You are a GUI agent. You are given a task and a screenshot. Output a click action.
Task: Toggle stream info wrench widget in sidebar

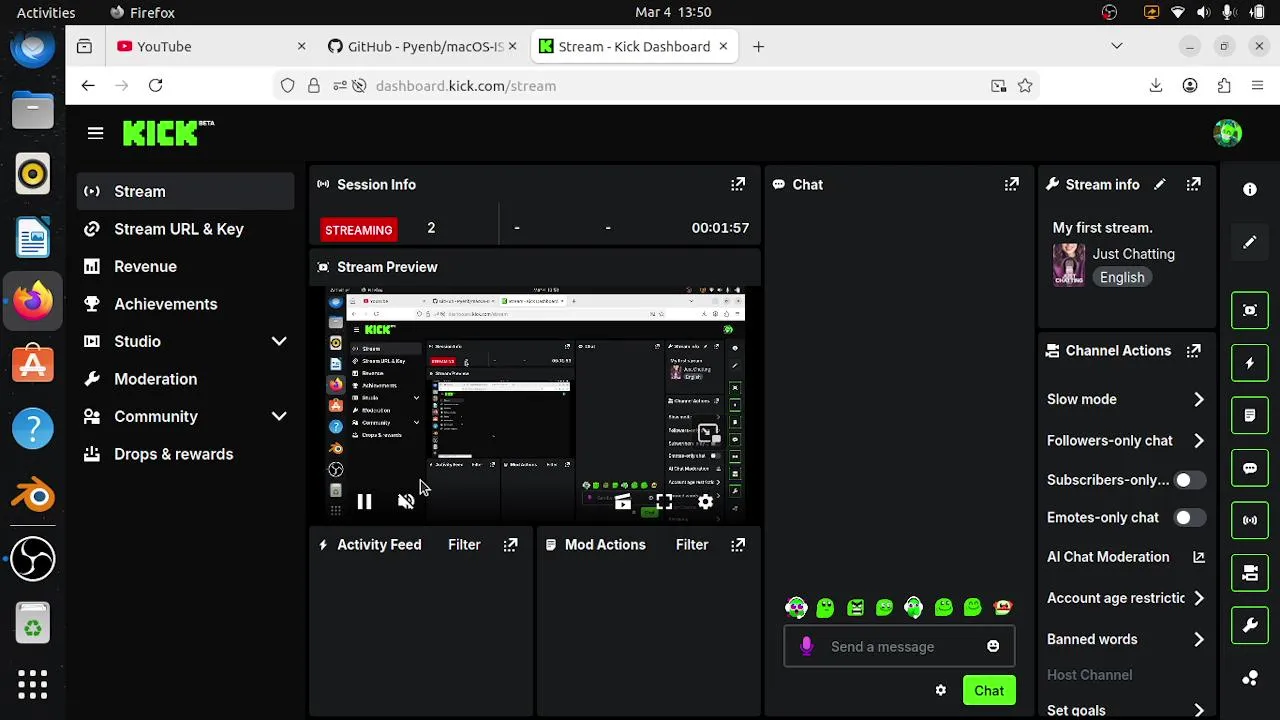tap(1250, 626)
